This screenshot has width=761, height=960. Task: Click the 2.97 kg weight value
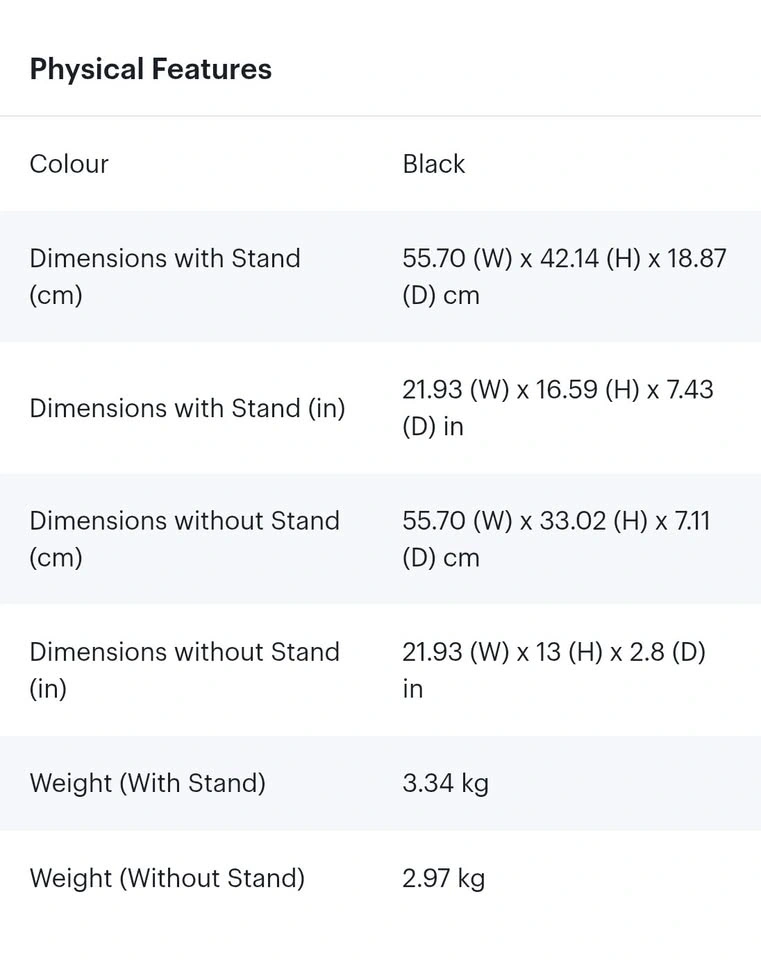(x=443, y=878)
